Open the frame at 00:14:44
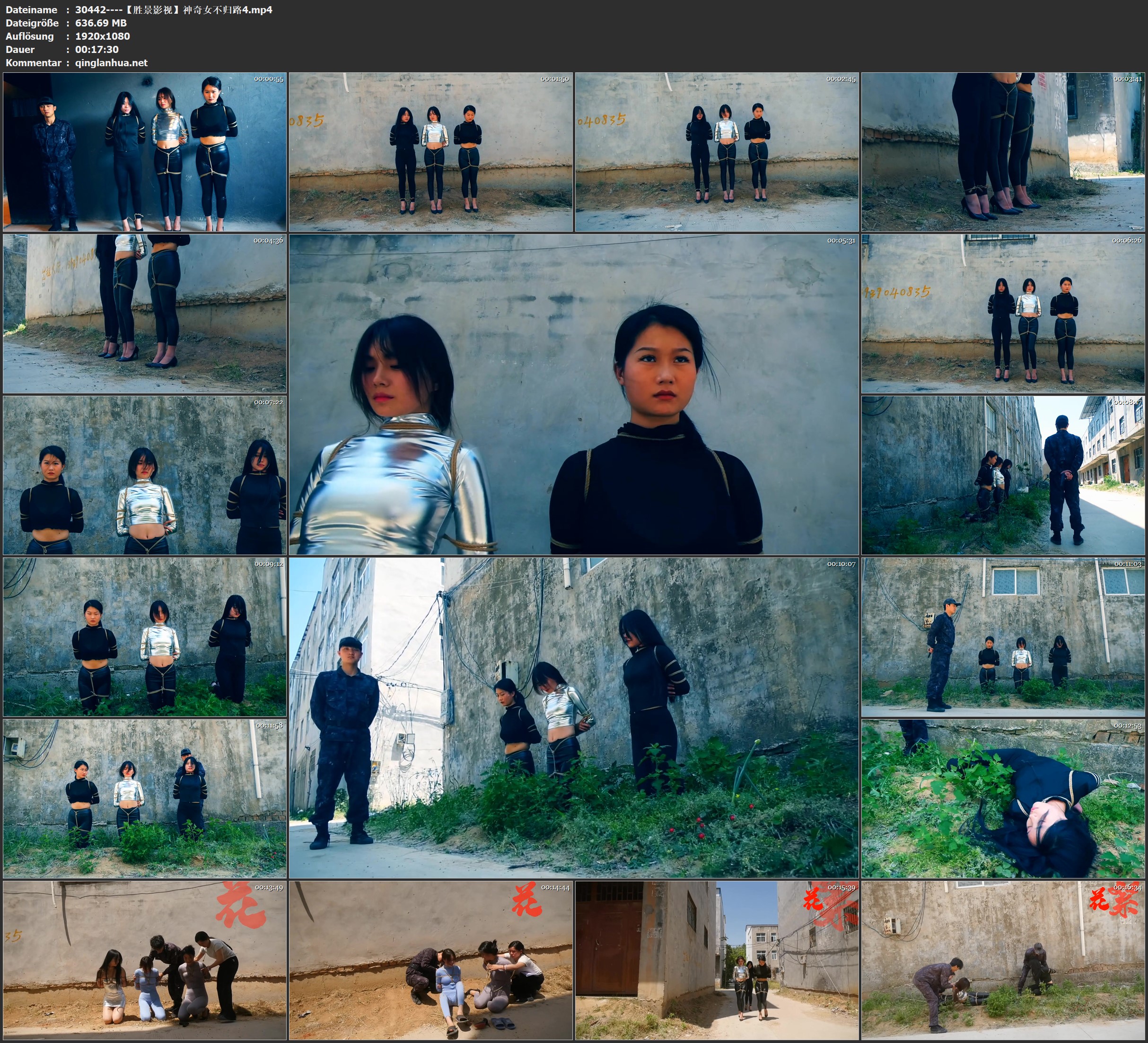This screenshot has width=1148, height=1043. coord(430,960)
